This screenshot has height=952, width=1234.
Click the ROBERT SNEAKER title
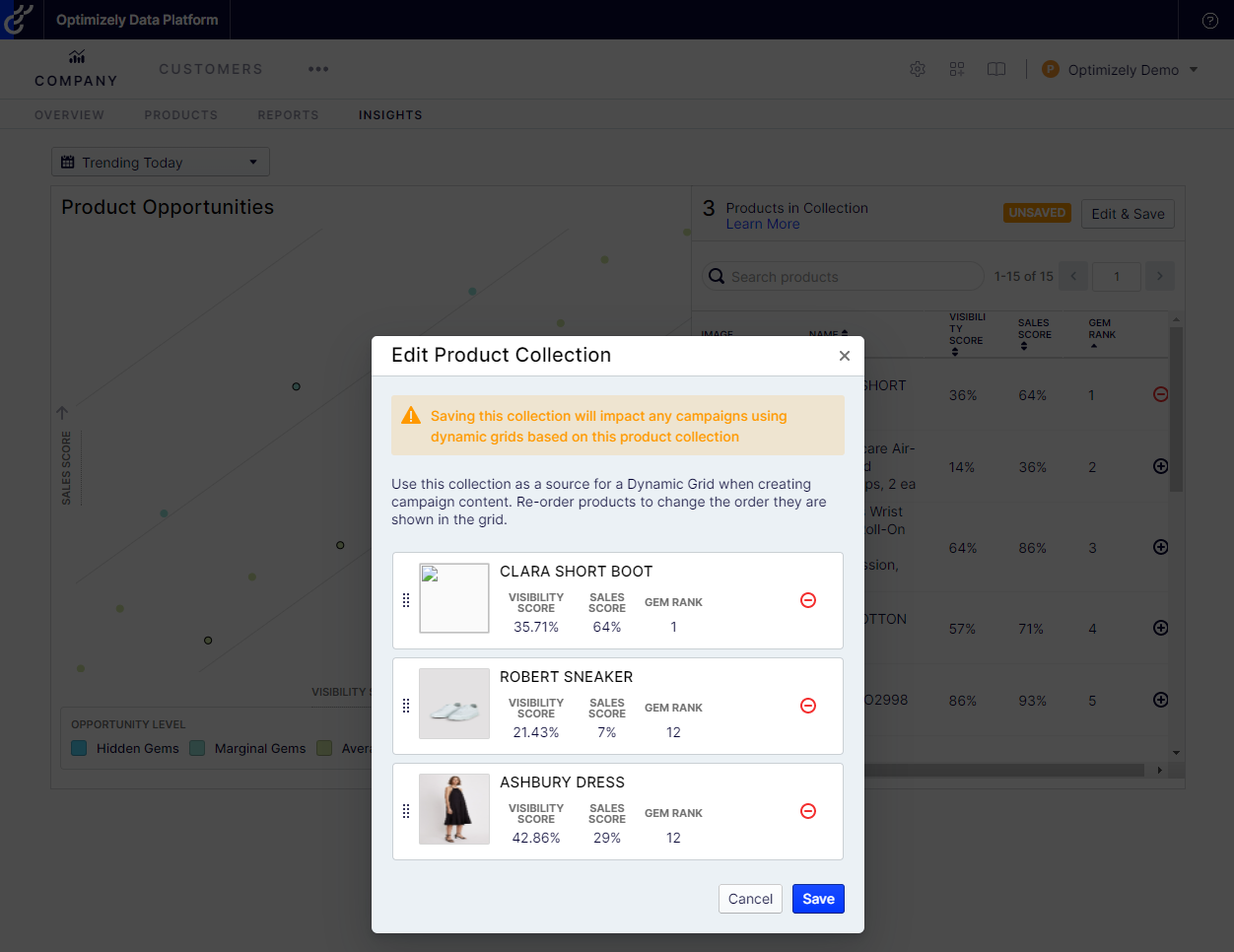(x=566, y=677)
